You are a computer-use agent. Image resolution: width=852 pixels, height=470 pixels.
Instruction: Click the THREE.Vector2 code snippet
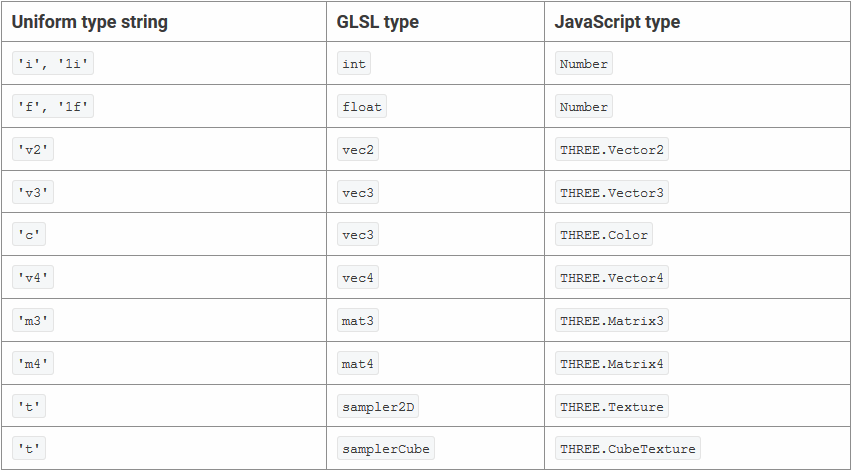pos(612,150)
